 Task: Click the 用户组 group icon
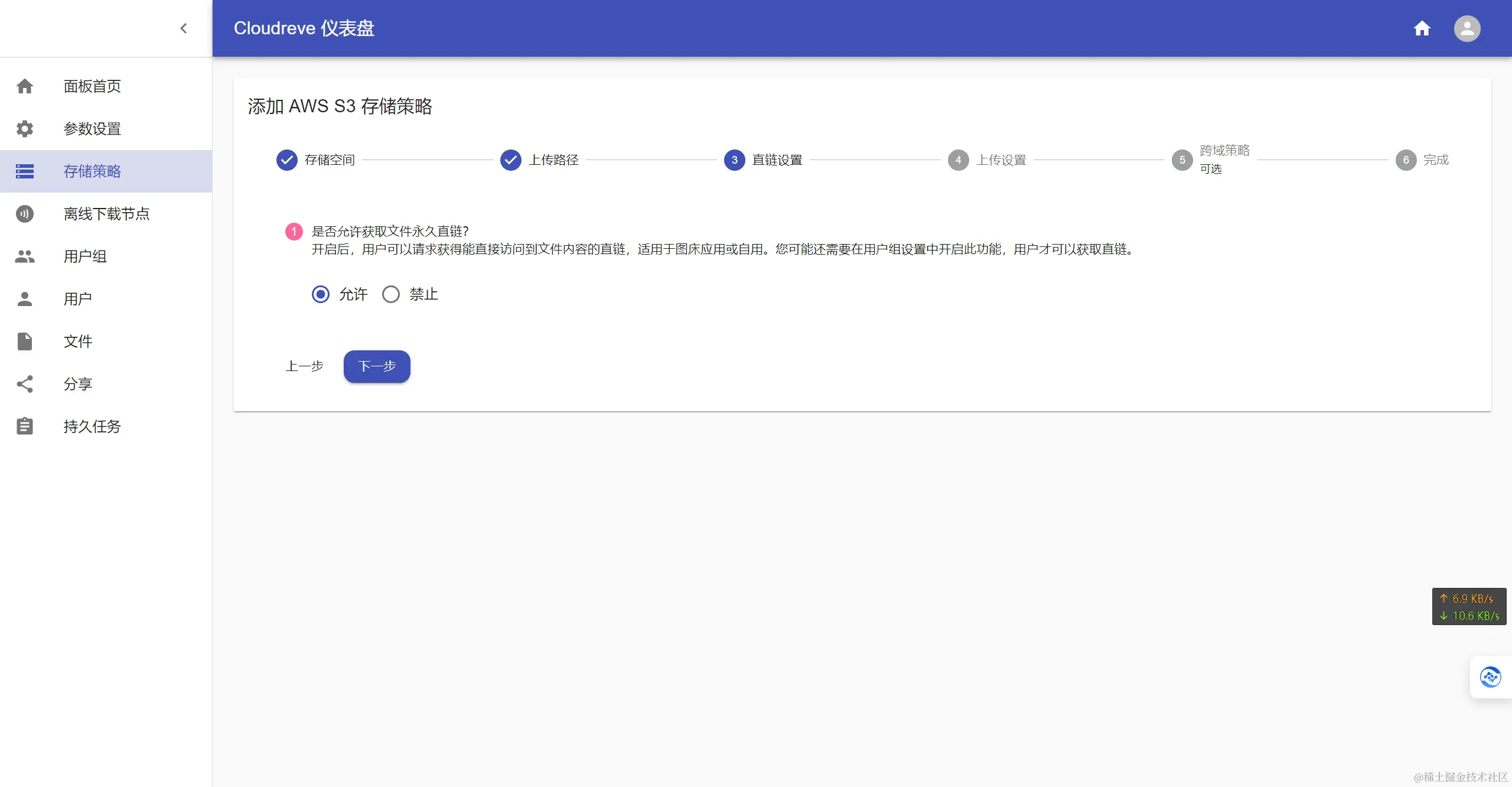(25, 256)
